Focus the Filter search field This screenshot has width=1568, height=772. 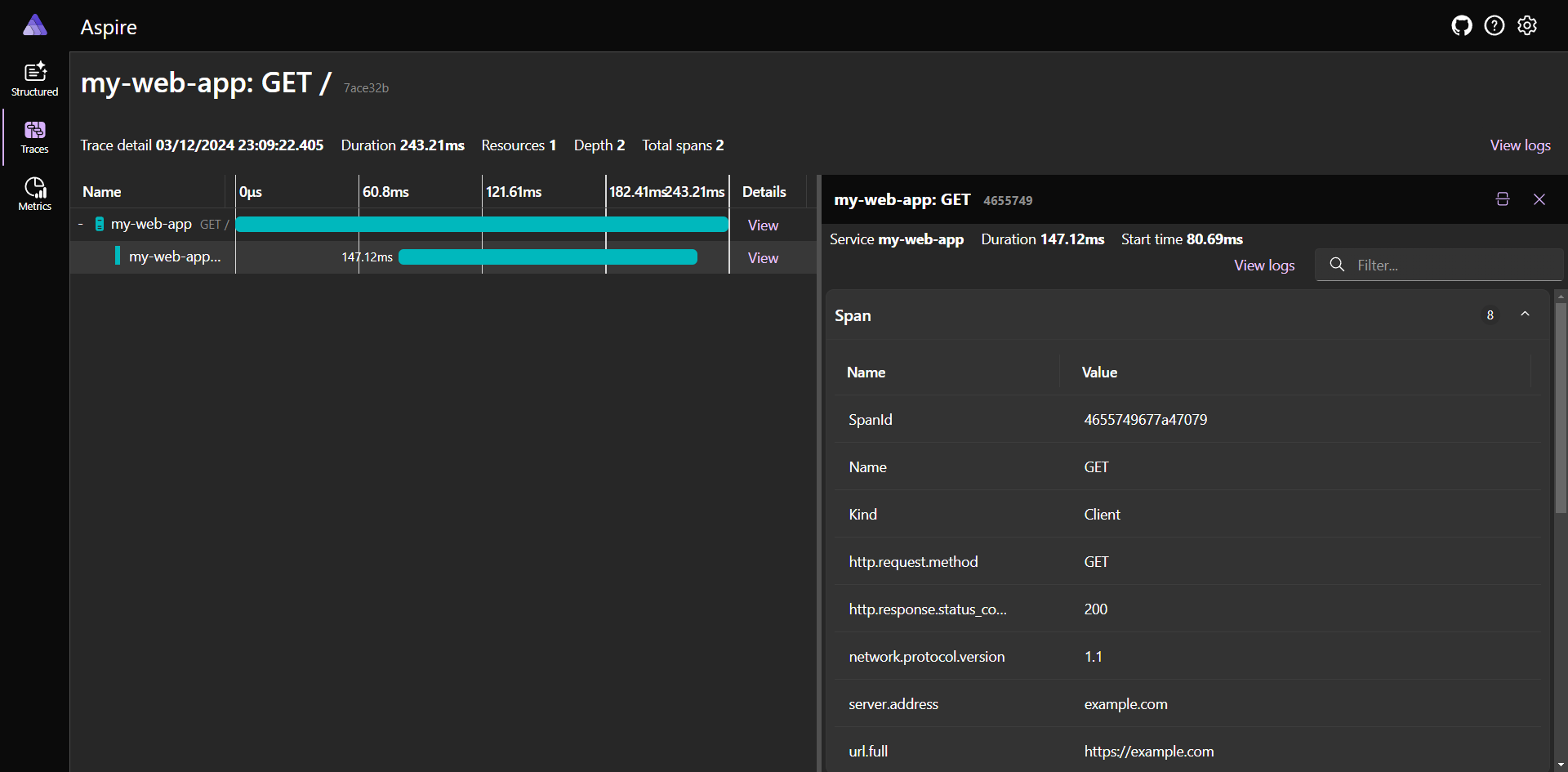tap(1439, 266)
